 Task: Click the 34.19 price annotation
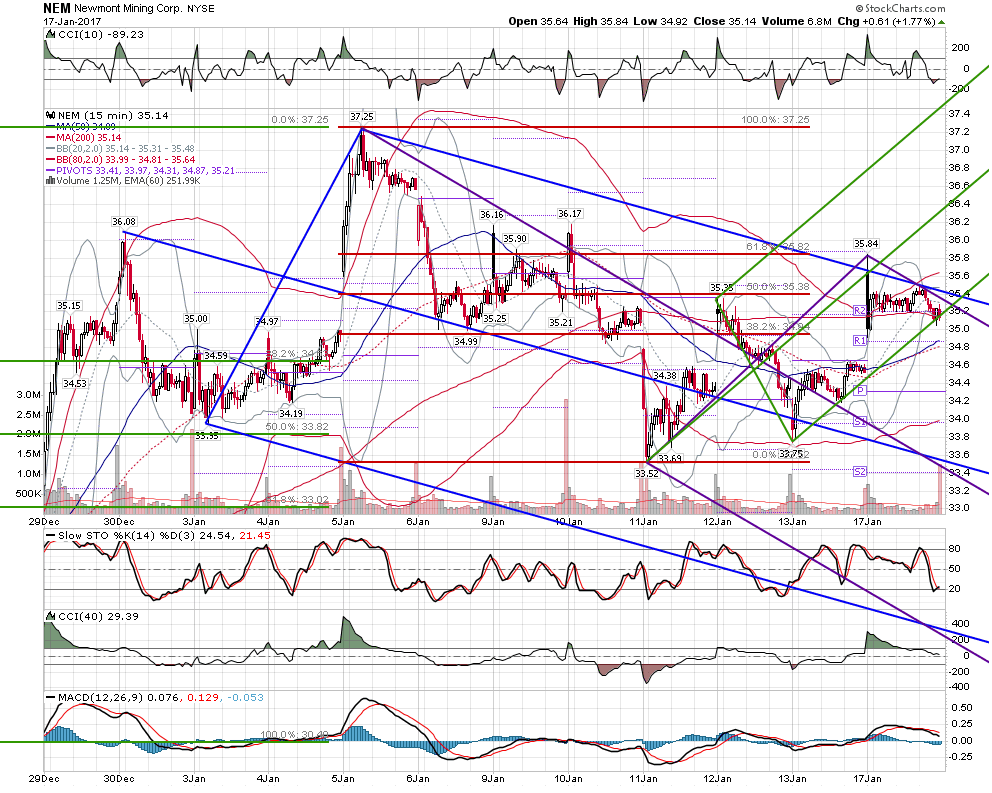[291, 413]
